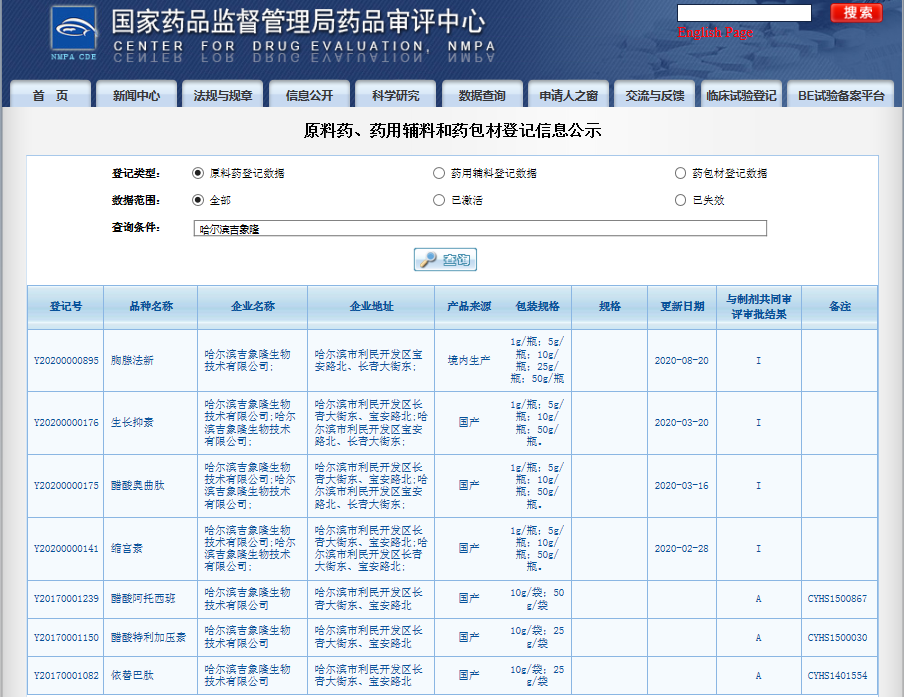Open the 临床试验登记 tab
Screen dimensions: 904x697
tap(741, 96)
